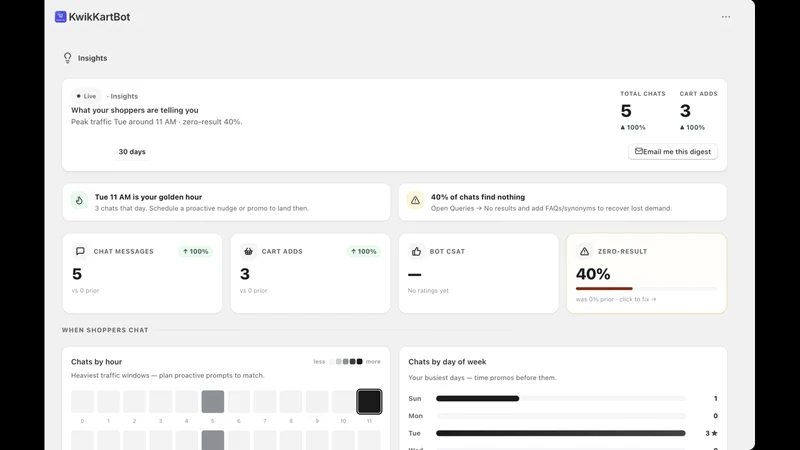Image resolution: width=800 pixels, height=450 pixels.
Task: Click the Cart Adds value 3 in header
Action: tap(685, 111)
